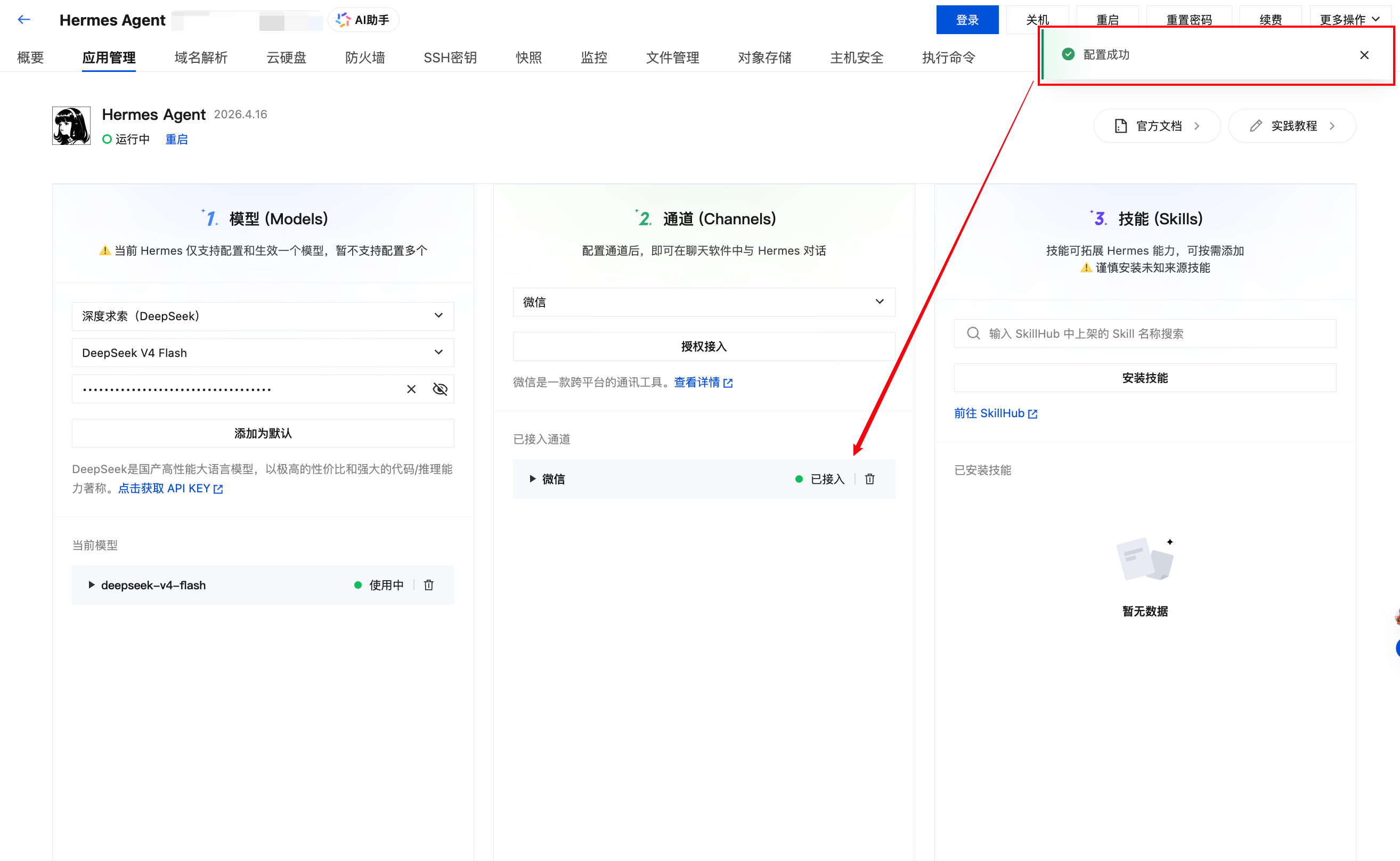Switch to the 概要 tab
The image size is (1400, 861).
(x=31, y=58)
